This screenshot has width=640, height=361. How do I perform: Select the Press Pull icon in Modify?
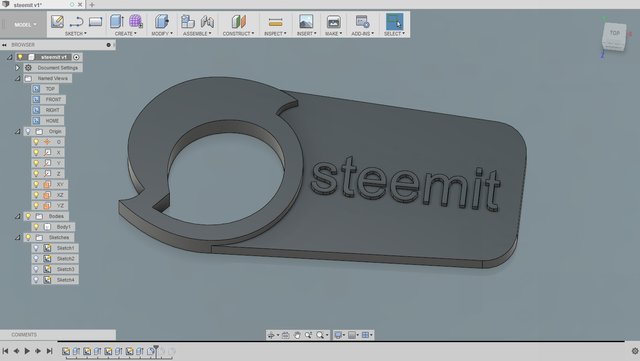click(x=162, y=21)
